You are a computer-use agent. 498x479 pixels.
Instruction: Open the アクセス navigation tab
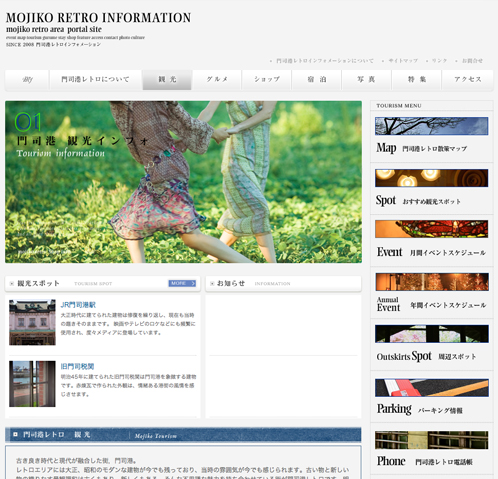point(468,80)
